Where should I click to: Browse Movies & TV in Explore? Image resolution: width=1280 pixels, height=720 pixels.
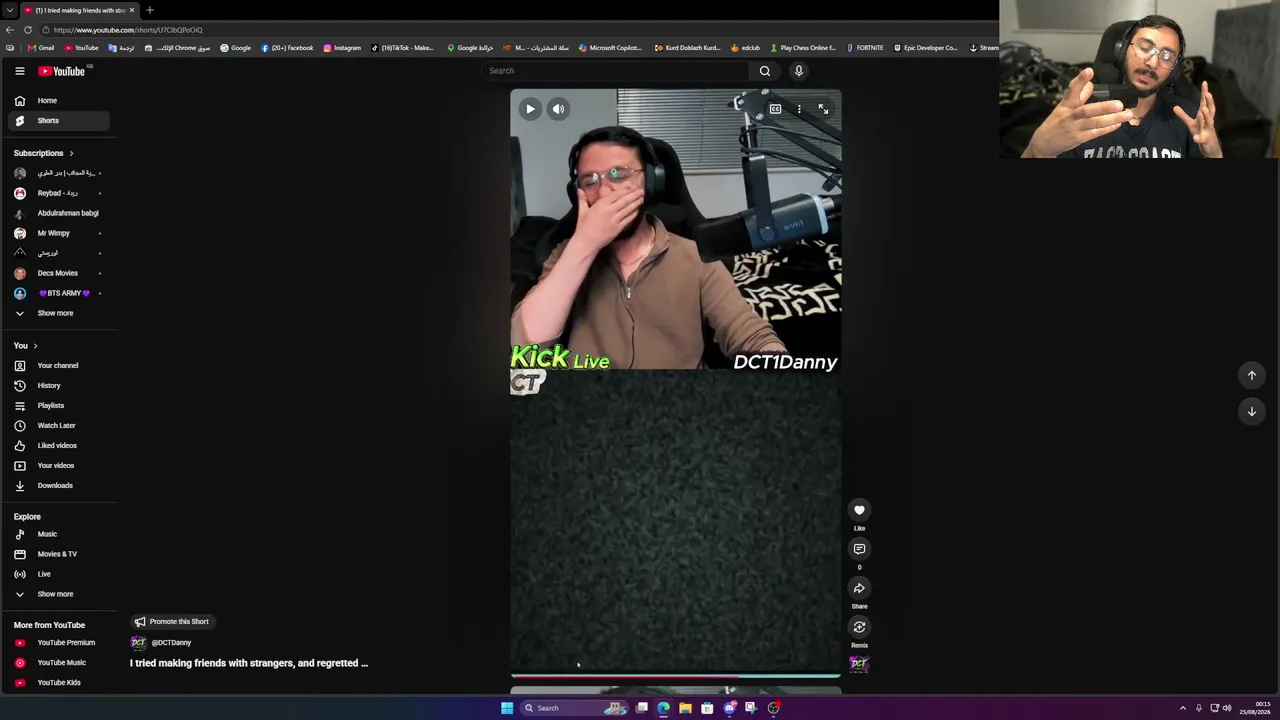pyautogui.click(x=59, y=554)
